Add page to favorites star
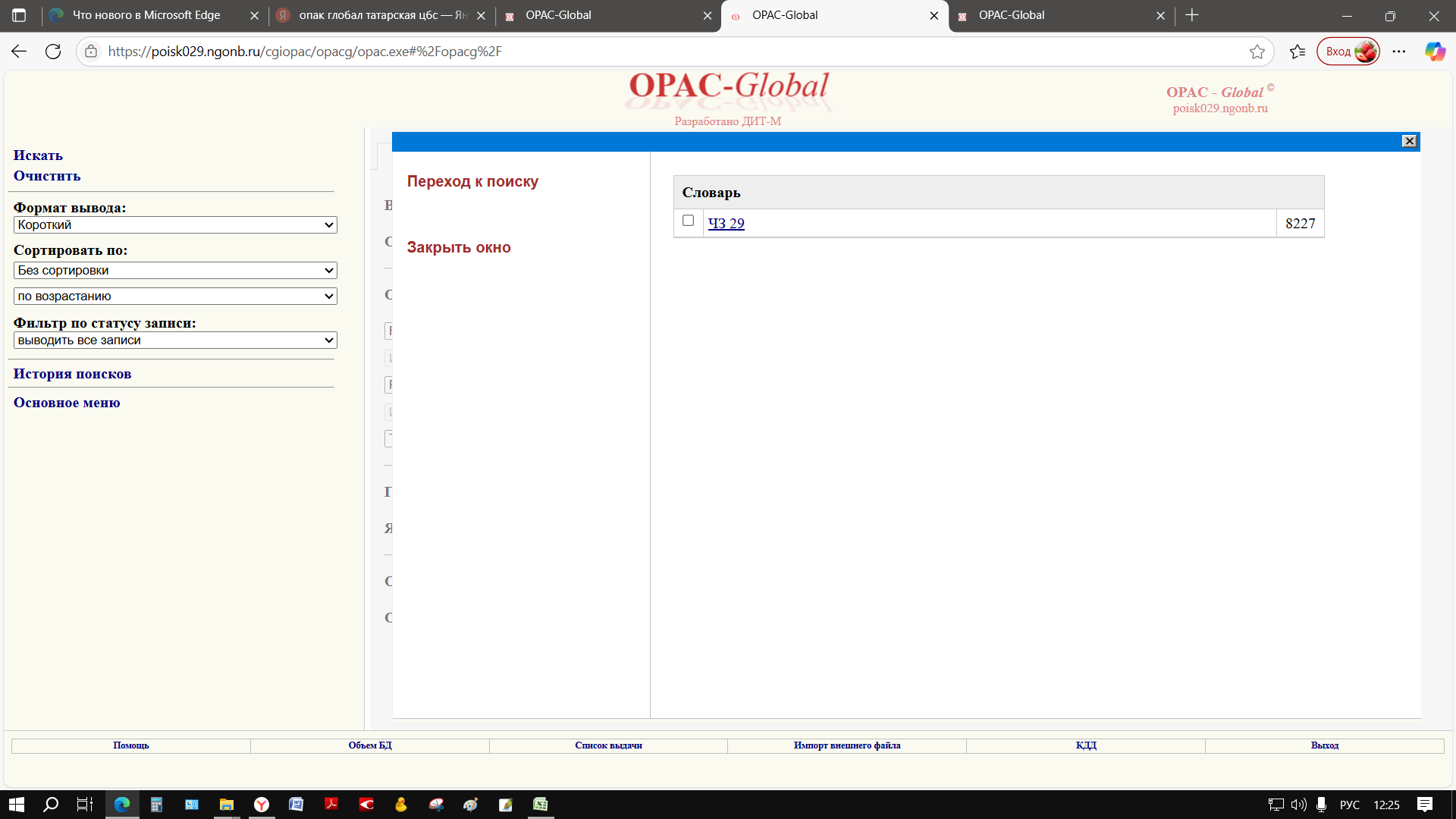The height and width of the screenshot is (819, 1456). click(x=1257, y=52)
